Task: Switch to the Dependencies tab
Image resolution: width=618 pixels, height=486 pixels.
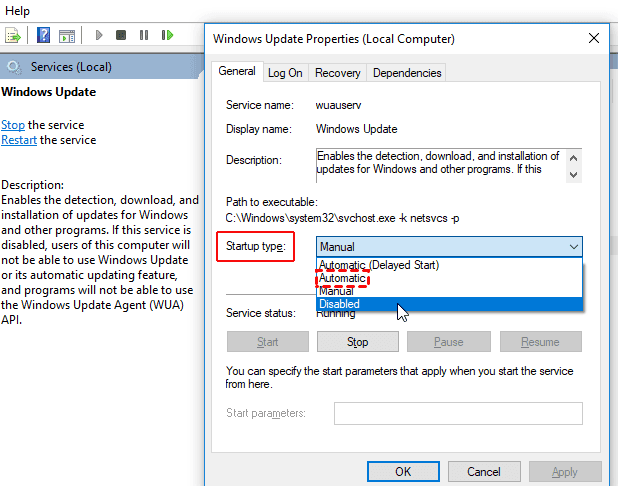Action: [x=407, y=73]
